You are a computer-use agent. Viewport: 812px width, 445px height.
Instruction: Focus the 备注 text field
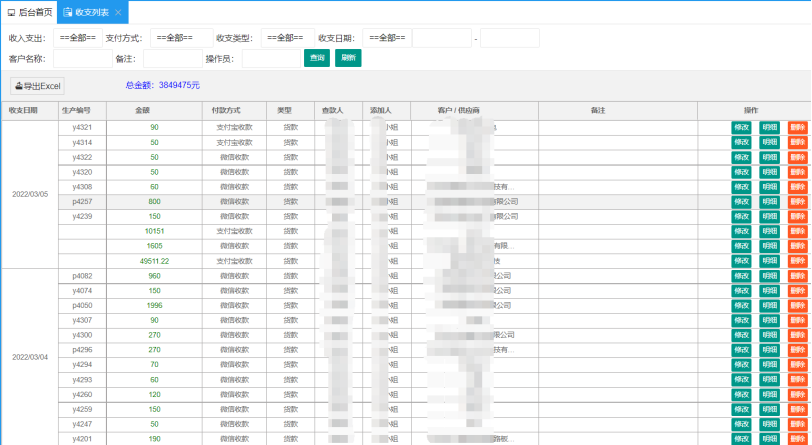click(x=171, y=58)
